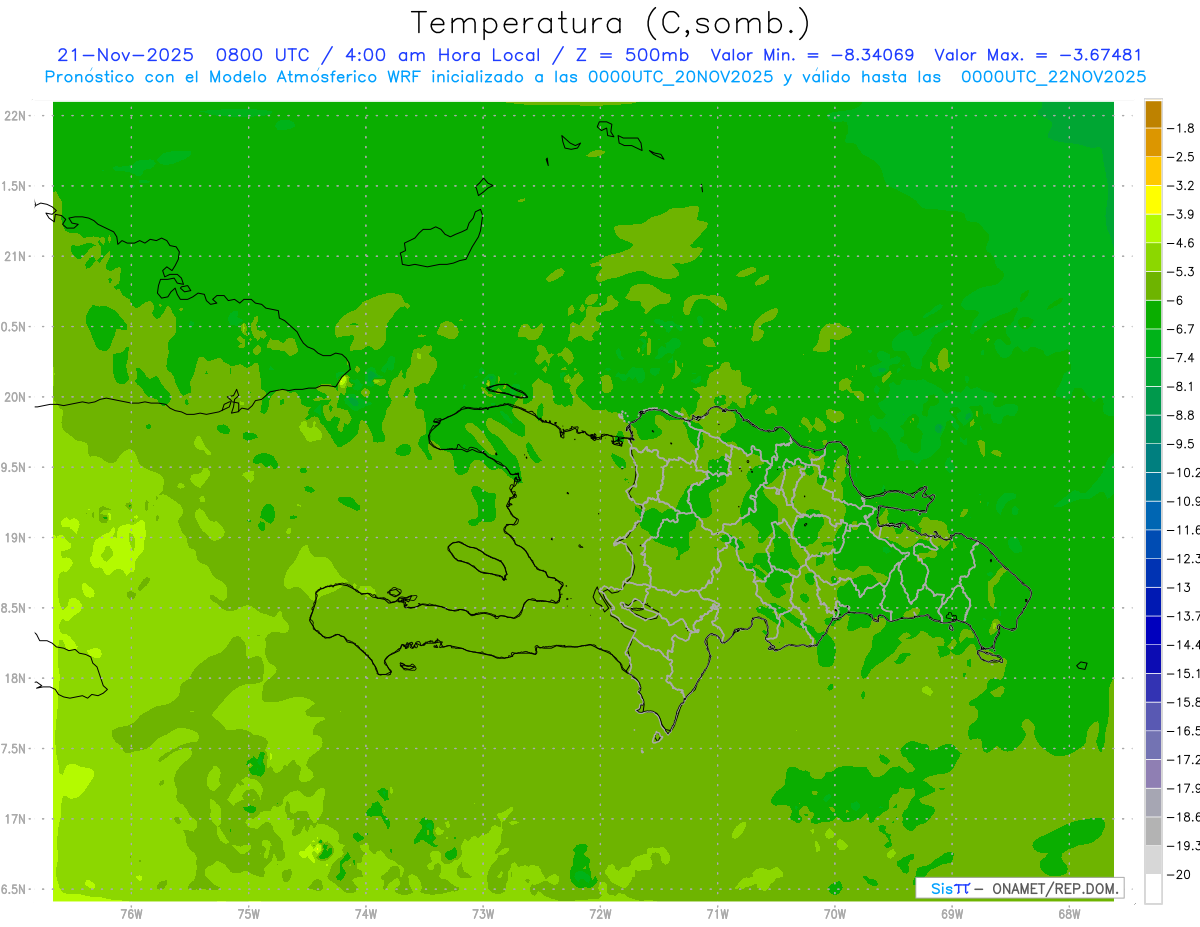The width and height of the screenshot is (1200, 927).
Task: Click the '69W' longitude axis label
Action: pos(952,913)
